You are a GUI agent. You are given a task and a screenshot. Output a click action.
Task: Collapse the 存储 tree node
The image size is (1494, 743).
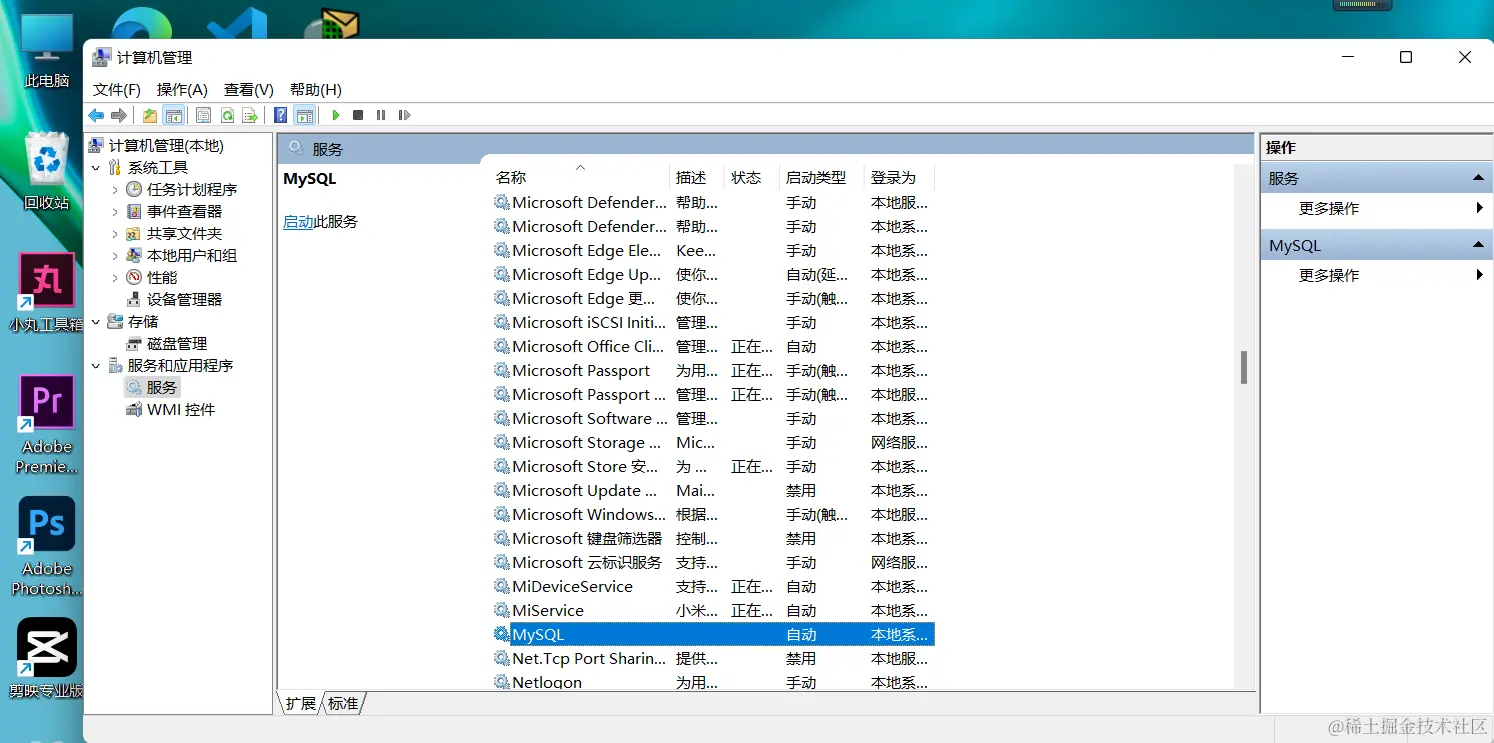(96, 322)
